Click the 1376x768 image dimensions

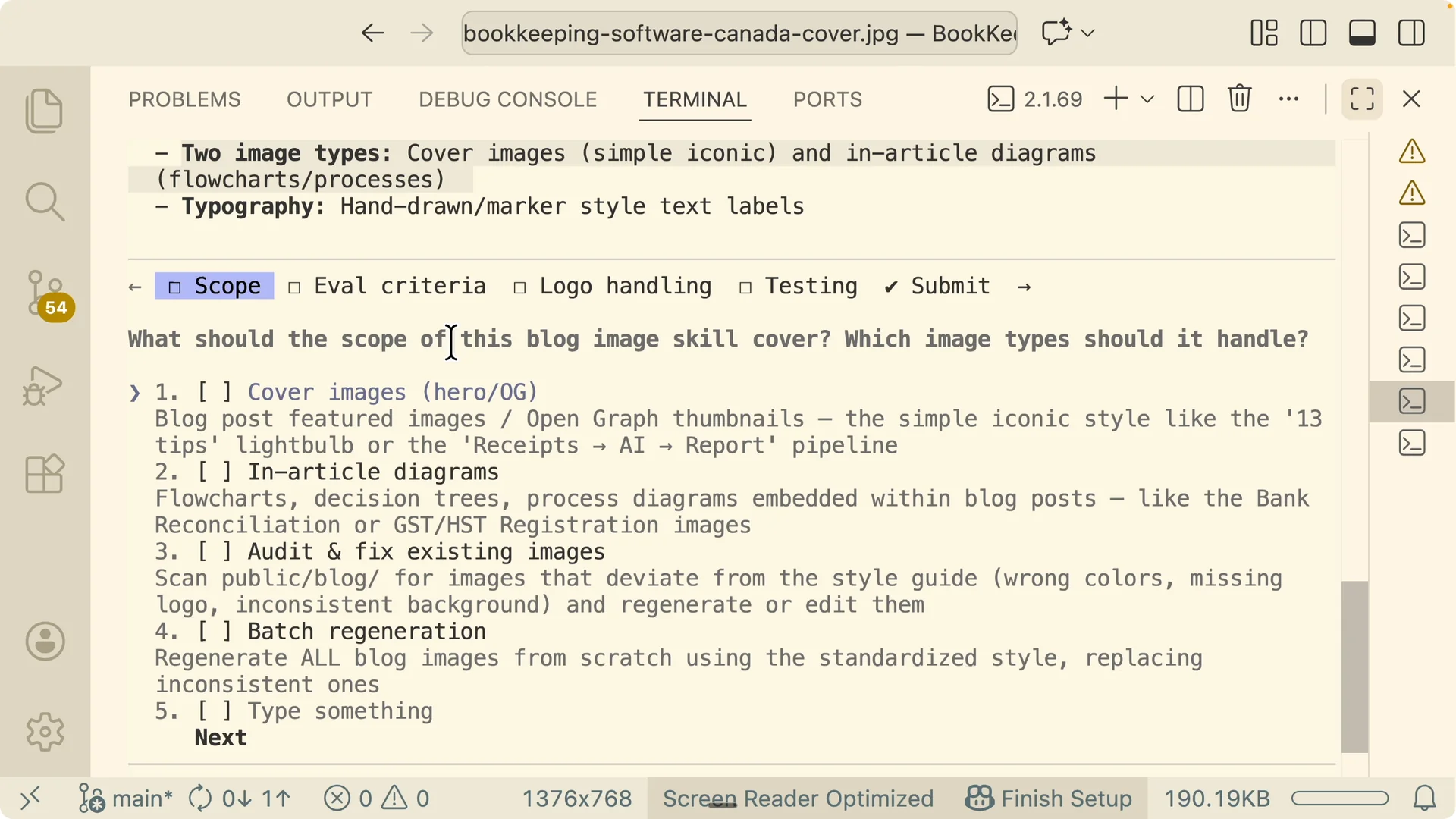click(x=577, y=799)
